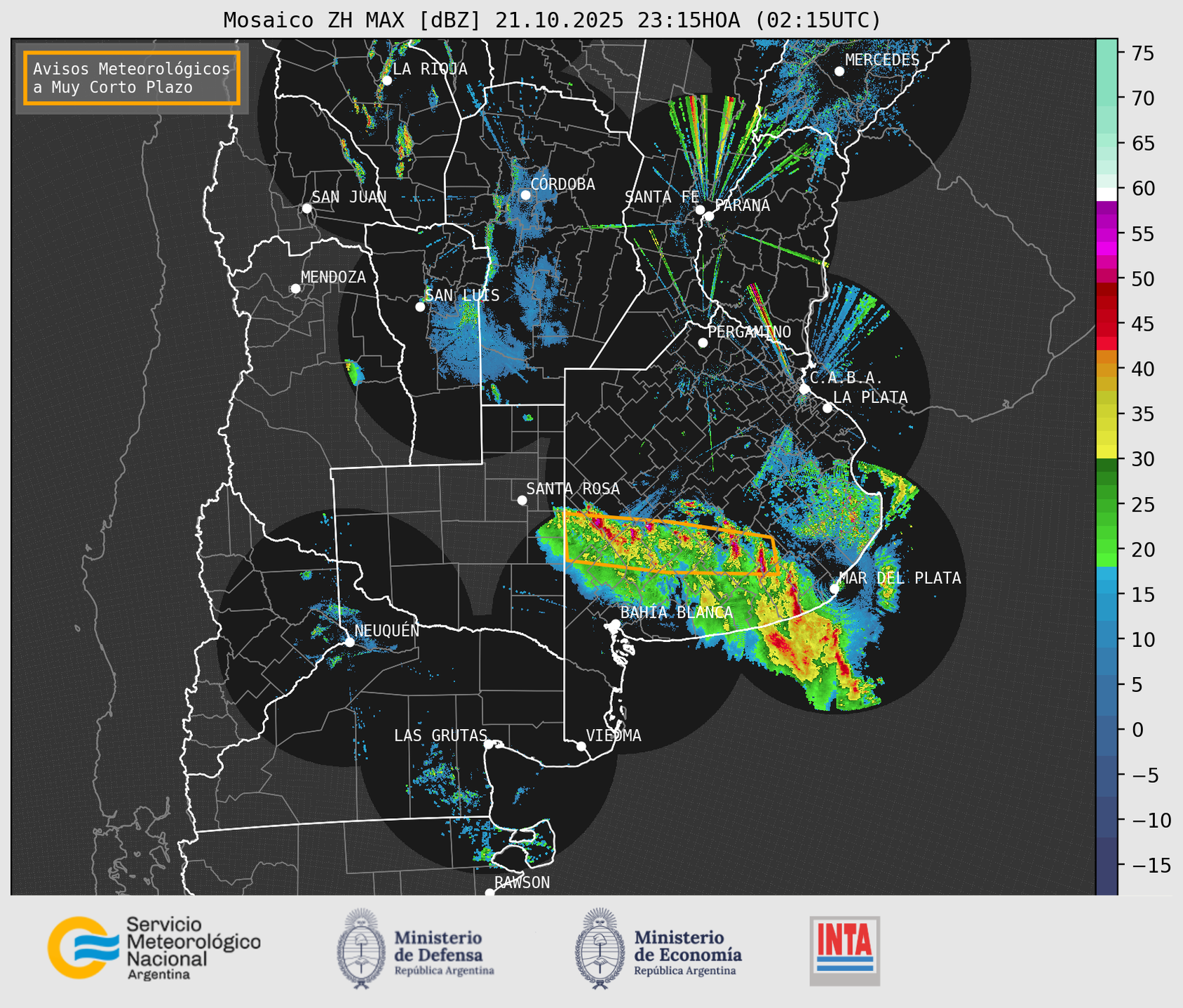Click the LA PLATA city label
The image size is (1183, 1008).
tap(870, 397)
